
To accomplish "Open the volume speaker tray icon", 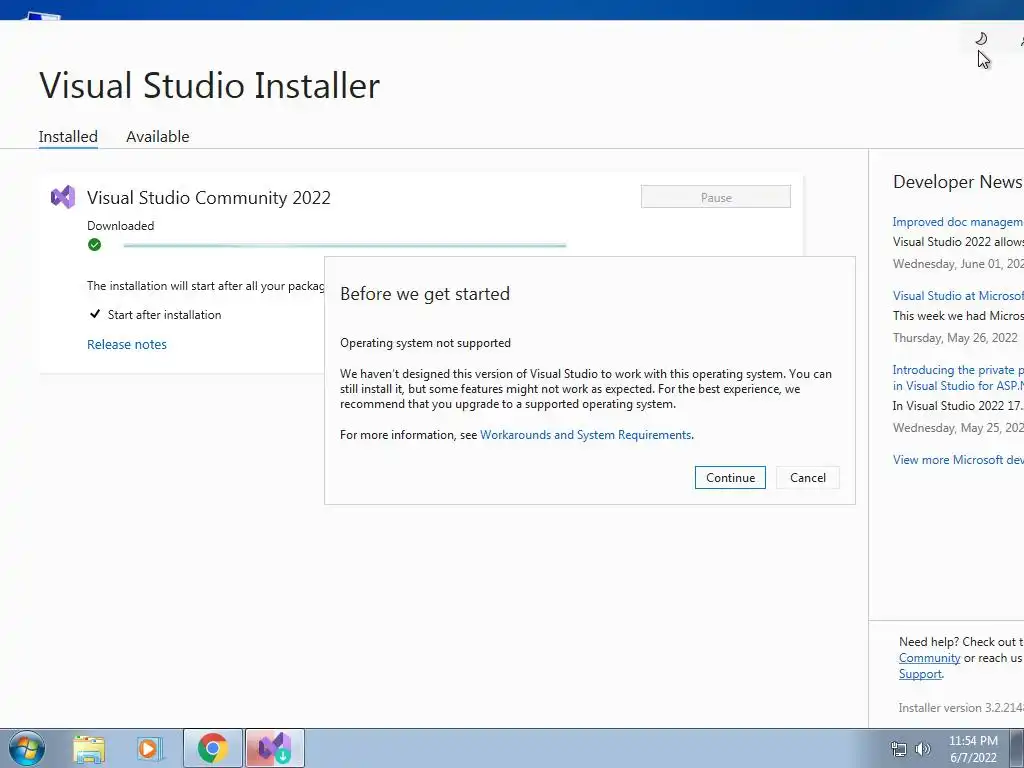I will coord(923,749).
